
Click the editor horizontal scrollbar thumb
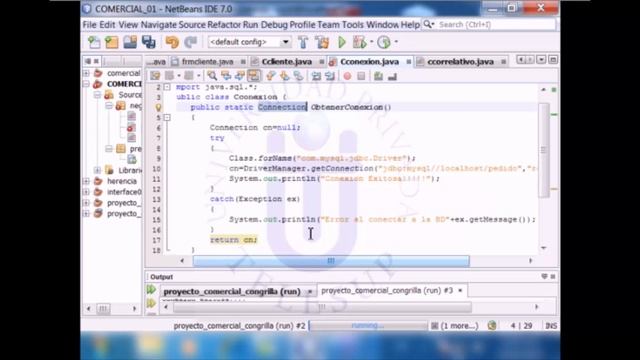point(331,261)
